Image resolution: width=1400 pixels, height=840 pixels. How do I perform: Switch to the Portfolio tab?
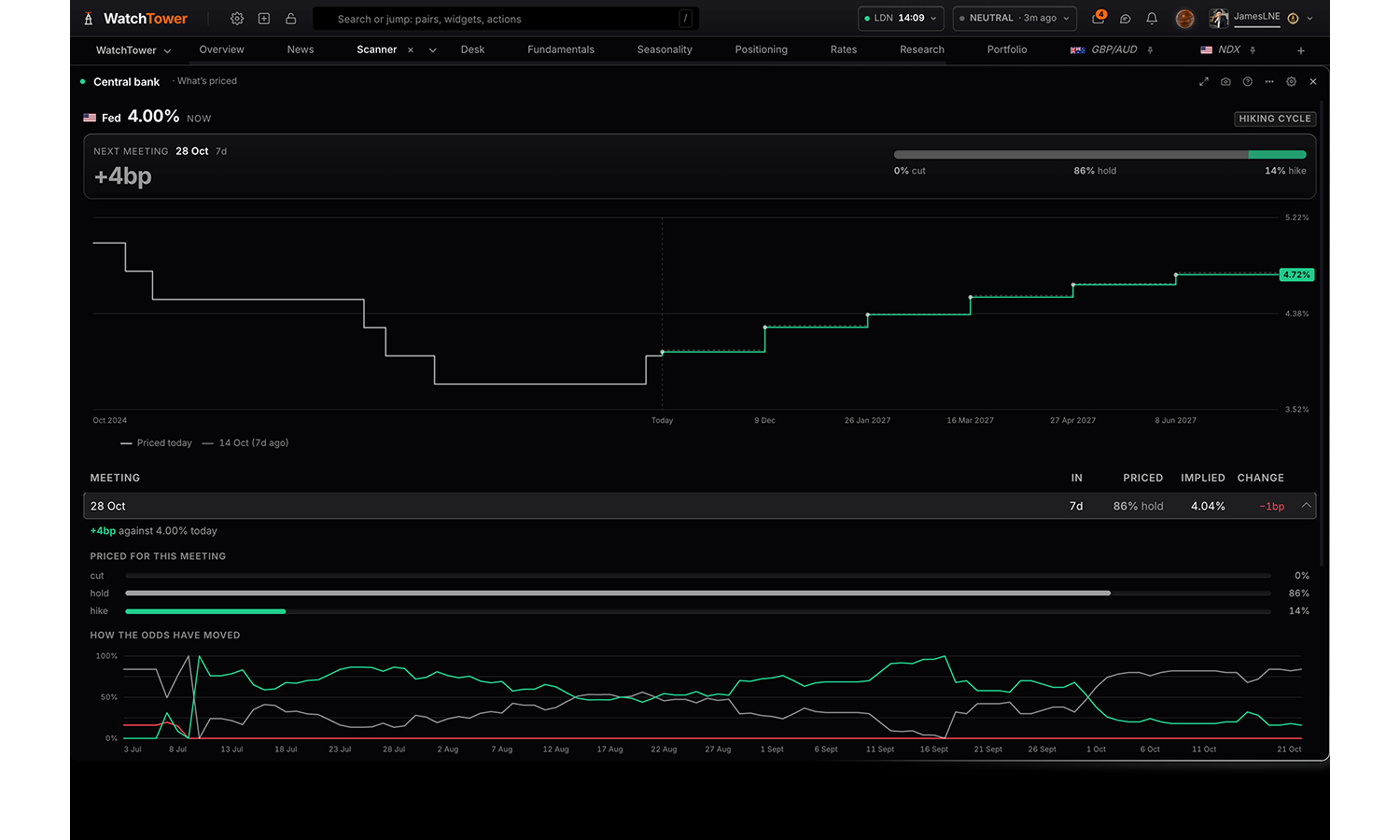[1007, 49]
